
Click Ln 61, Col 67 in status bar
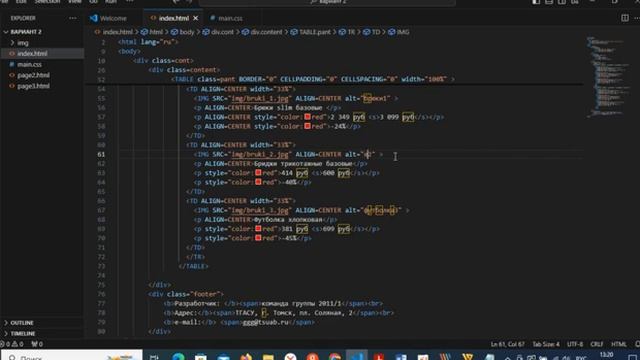click(x=507, y=344)
